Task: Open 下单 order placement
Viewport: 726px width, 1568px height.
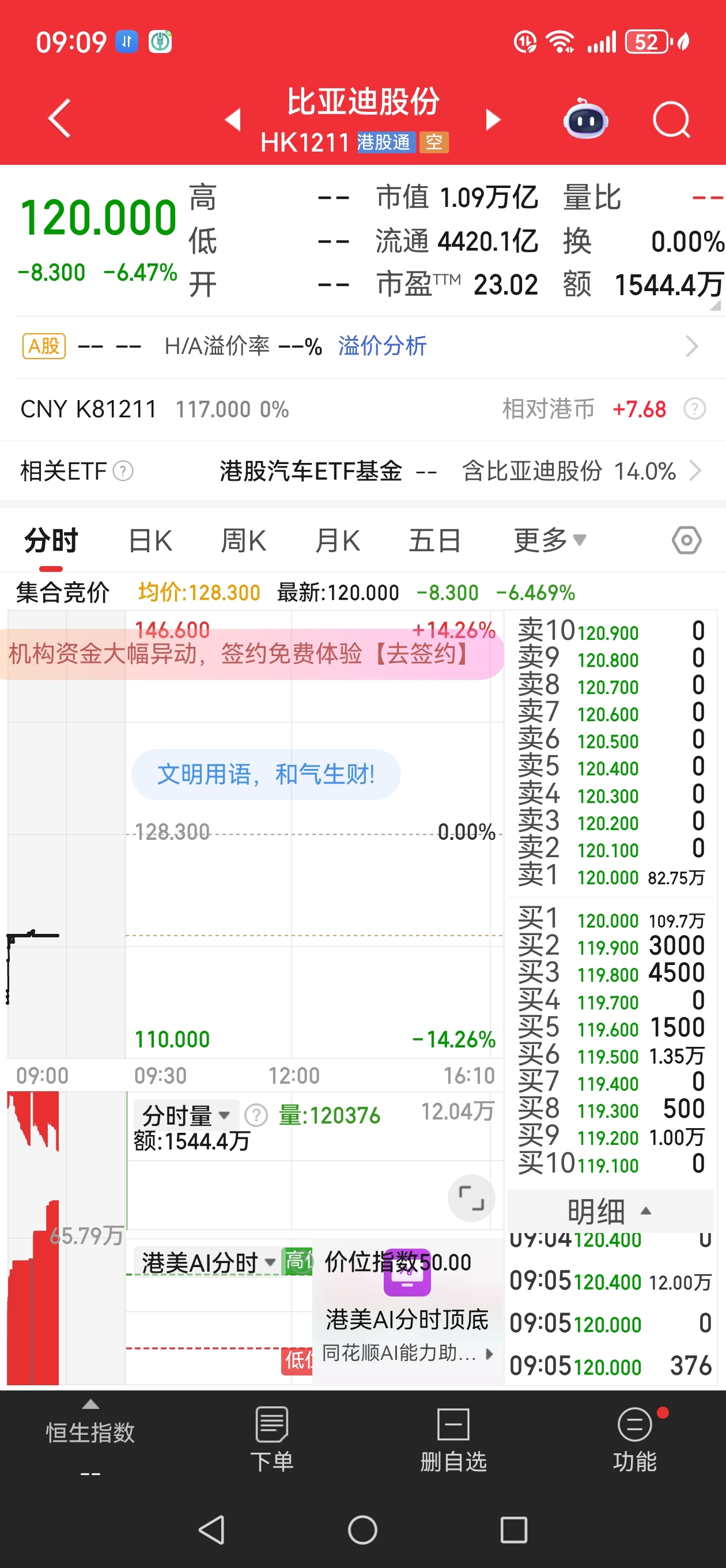Action: pyautogui.click(x=272, y=1439)
